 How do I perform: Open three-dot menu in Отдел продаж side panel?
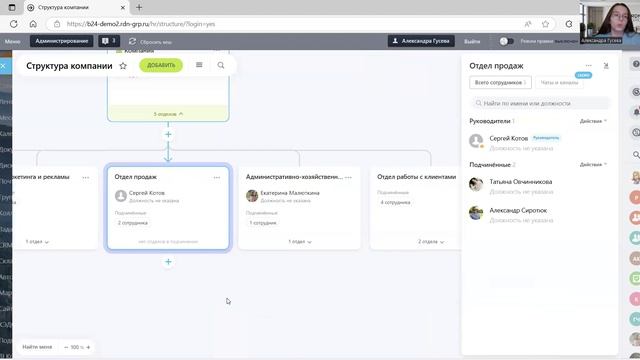tap(588, 66)
